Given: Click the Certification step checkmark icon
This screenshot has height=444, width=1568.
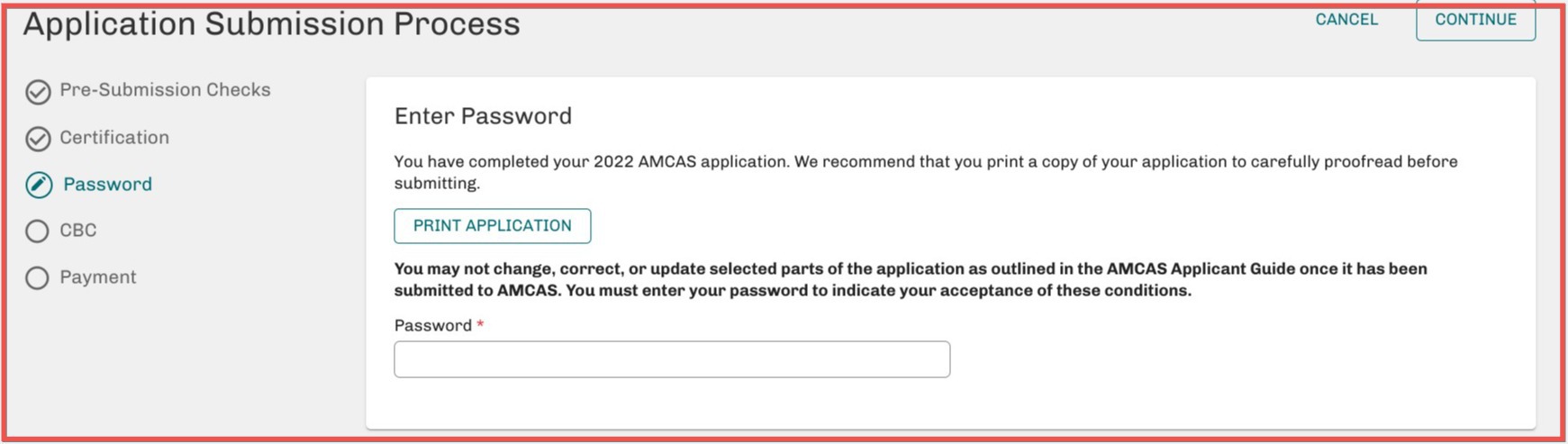Looking at the screenshot, I should click(38, 139).
